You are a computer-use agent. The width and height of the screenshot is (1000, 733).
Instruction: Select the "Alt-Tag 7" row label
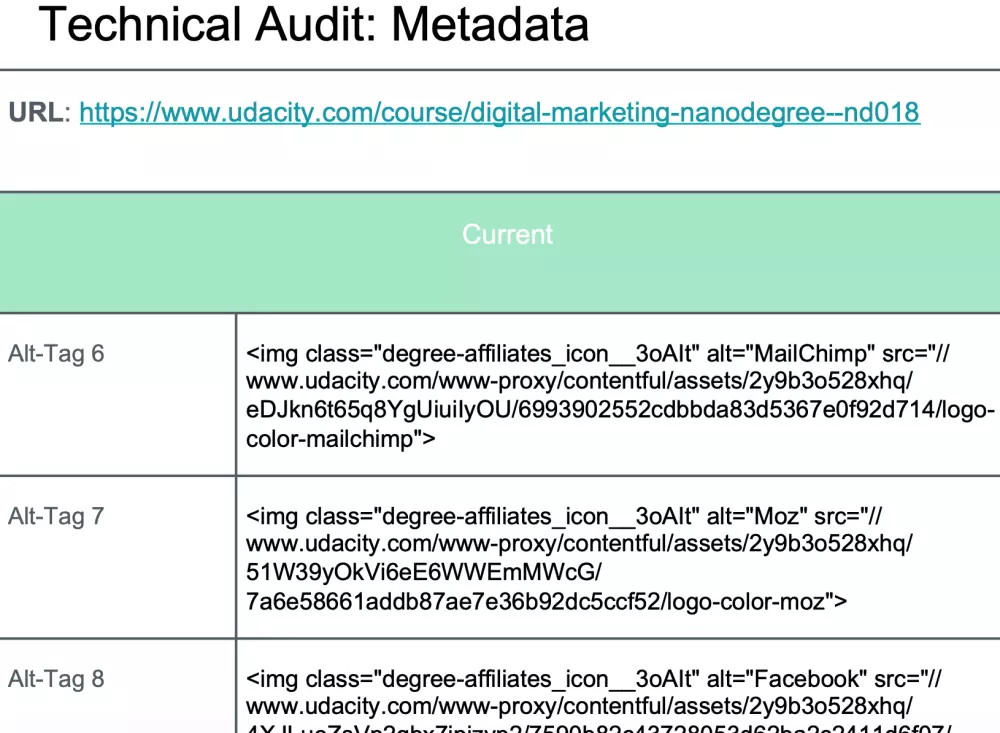pos(56,516)
